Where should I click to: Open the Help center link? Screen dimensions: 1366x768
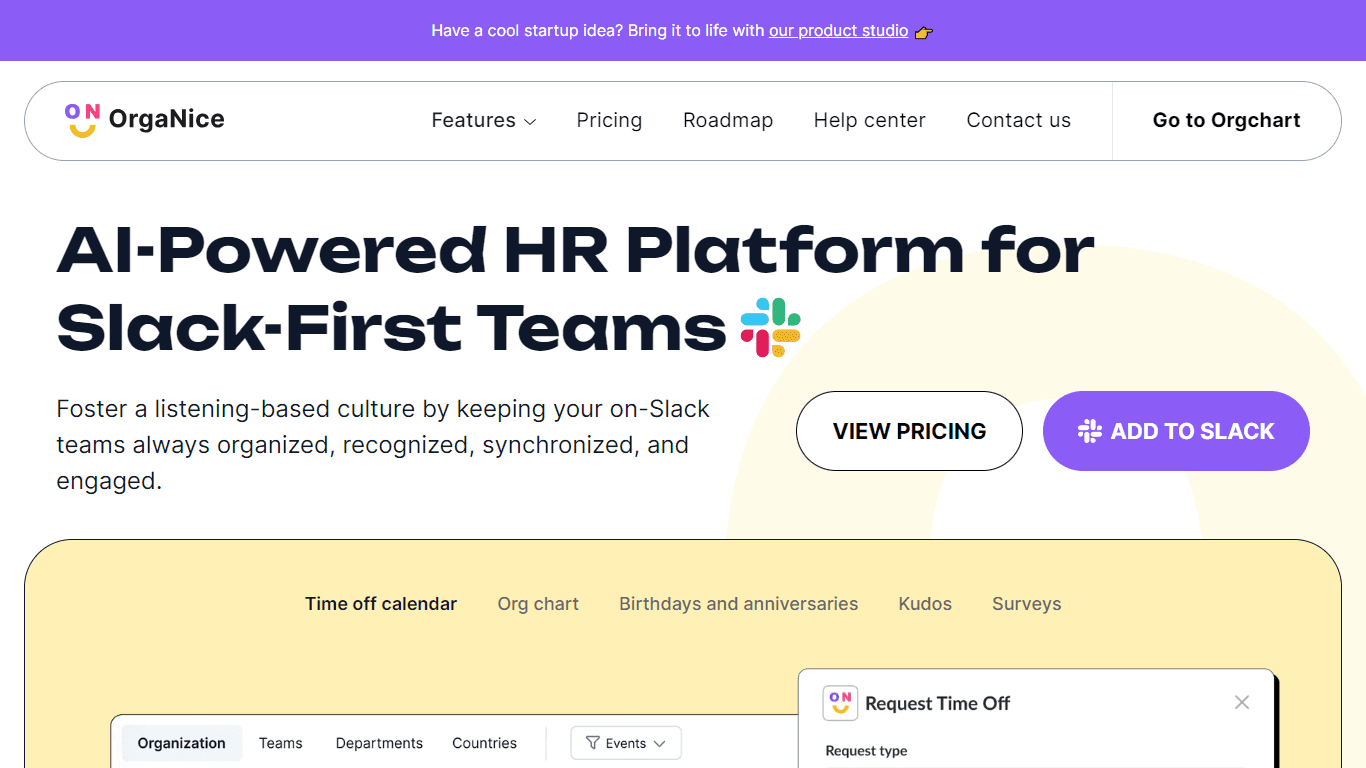click(x=870, y=120)
